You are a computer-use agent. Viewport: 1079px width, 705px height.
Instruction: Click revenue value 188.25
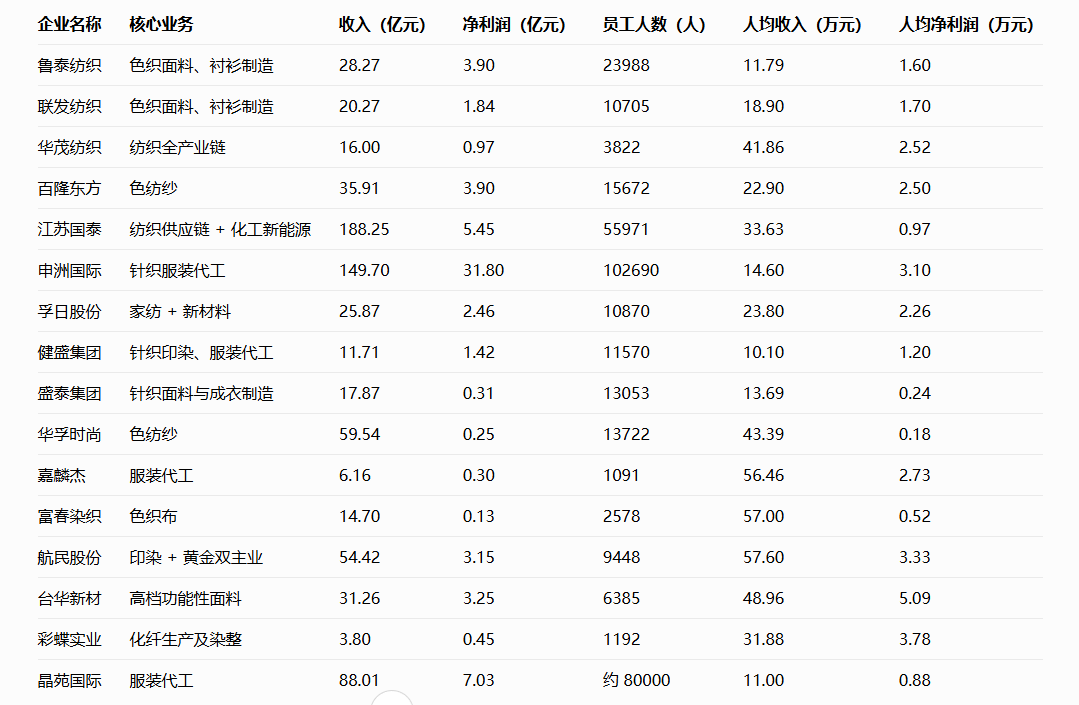[364, 230]
